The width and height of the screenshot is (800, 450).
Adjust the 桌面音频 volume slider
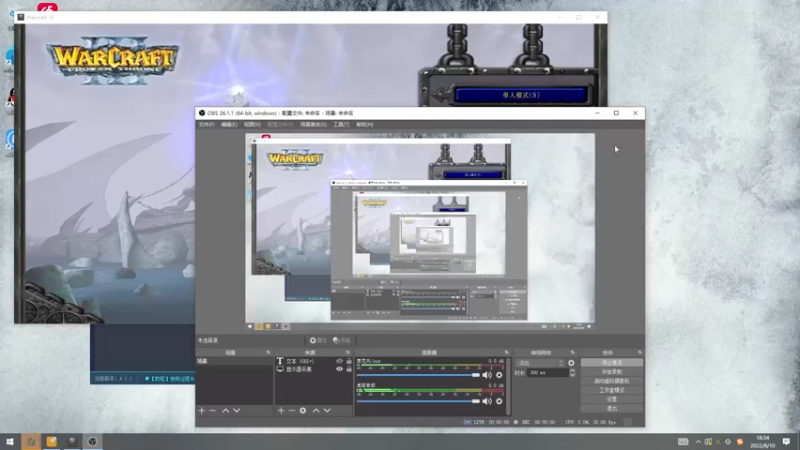coord(418,401)
